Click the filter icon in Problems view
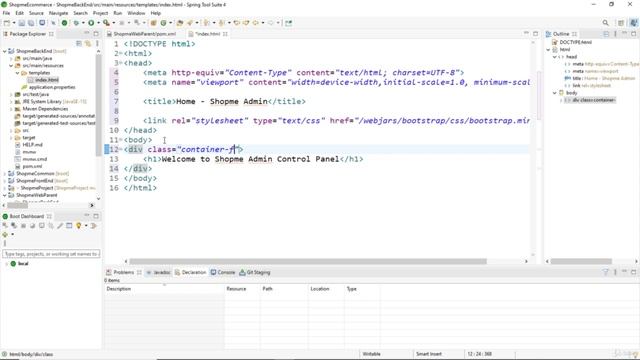Image resolution: width=640 pixels, height=360 pixels. click(x=606, y=272)
